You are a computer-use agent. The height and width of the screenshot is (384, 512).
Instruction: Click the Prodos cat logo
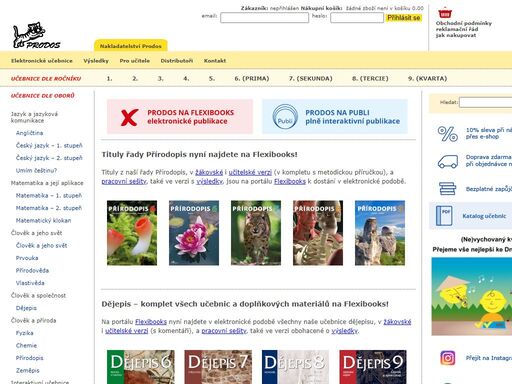pos(36,35)
